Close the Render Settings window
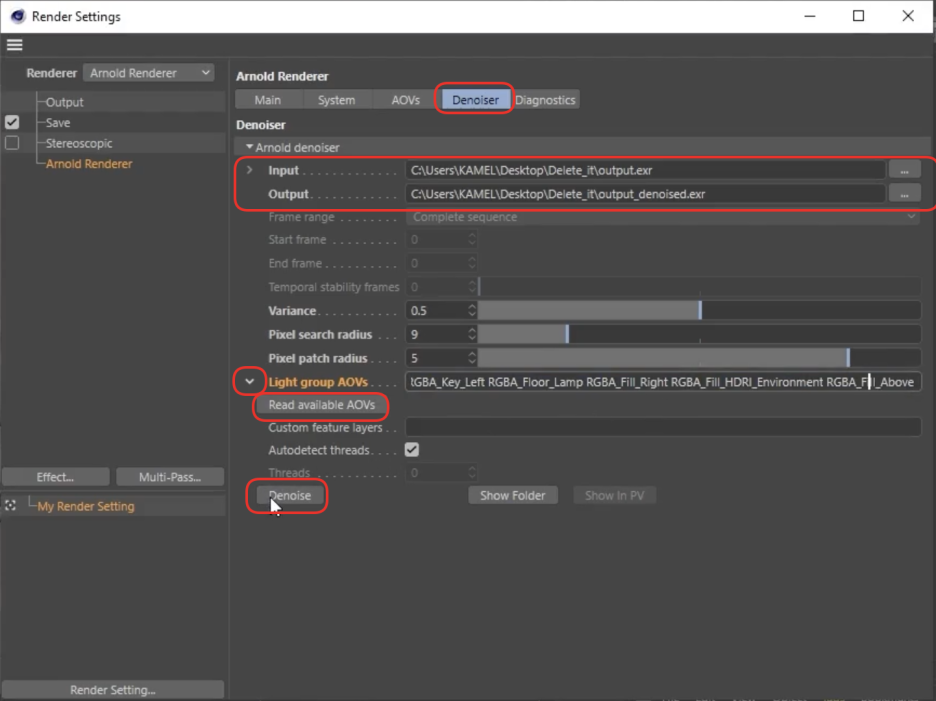936x701 pixels. click(x=908, y=16)
